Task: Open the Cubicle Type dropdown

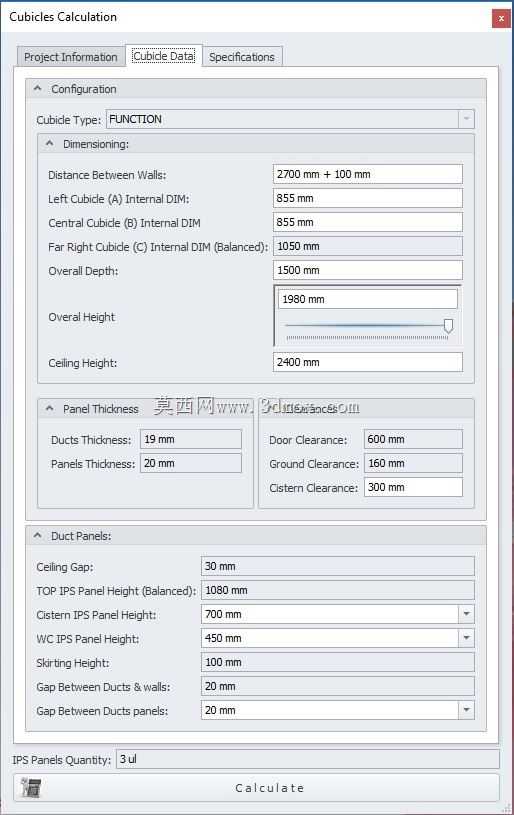Action: (x=466, y=119)
